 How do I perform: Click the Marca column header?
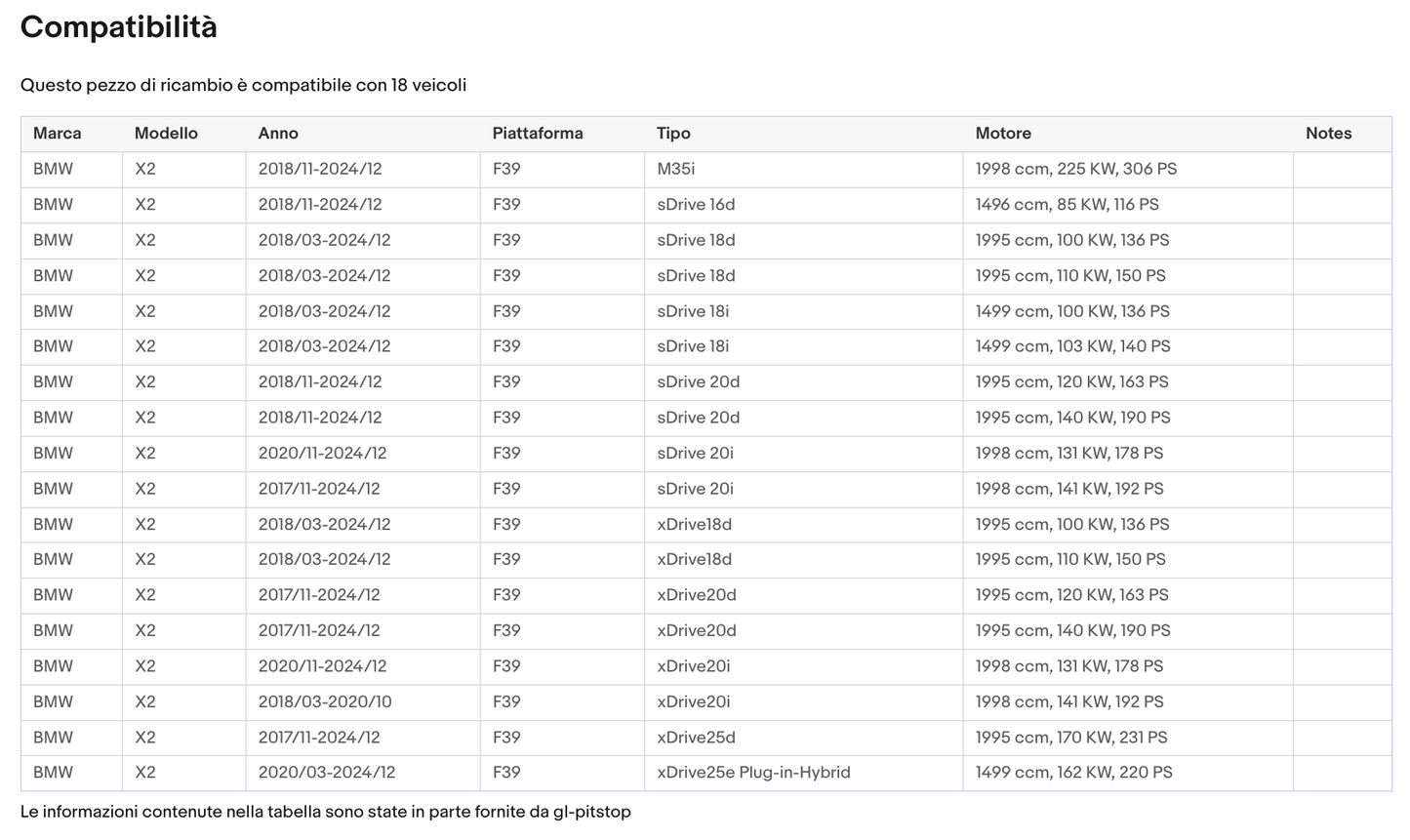tap(57, 134)
